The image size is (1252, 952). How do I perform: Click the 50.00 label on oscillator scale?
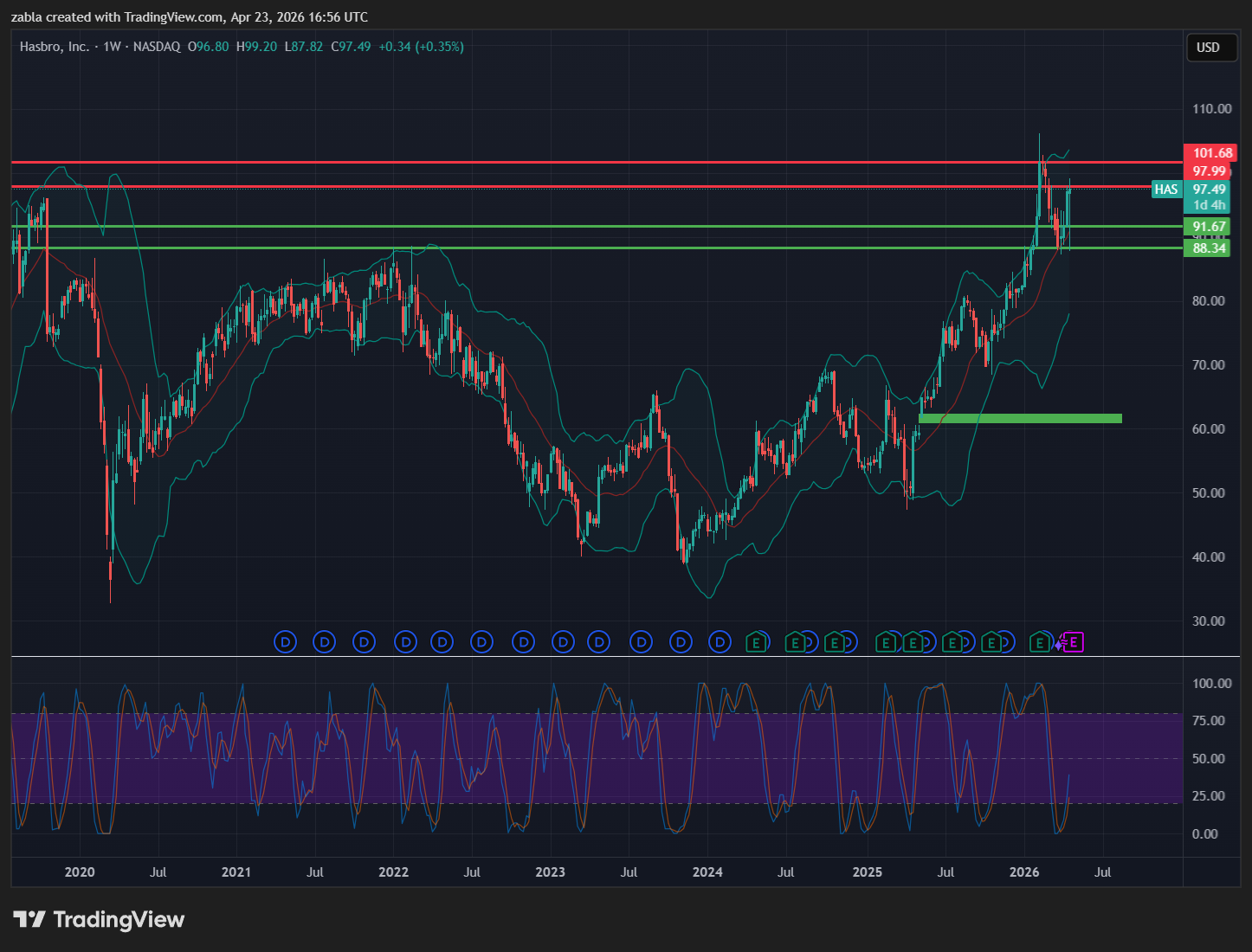[1208, 758]
